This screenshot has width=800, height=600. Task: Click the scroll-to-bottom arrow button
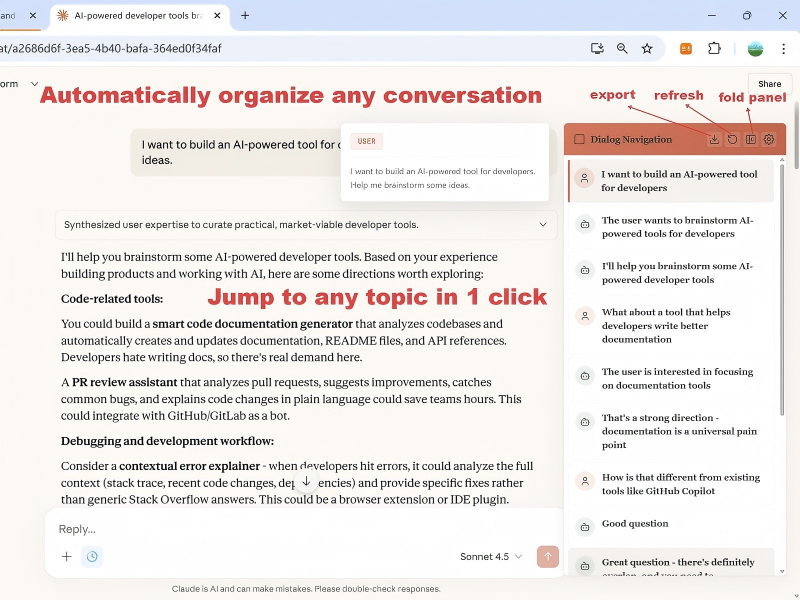click(x=306, y=482)
